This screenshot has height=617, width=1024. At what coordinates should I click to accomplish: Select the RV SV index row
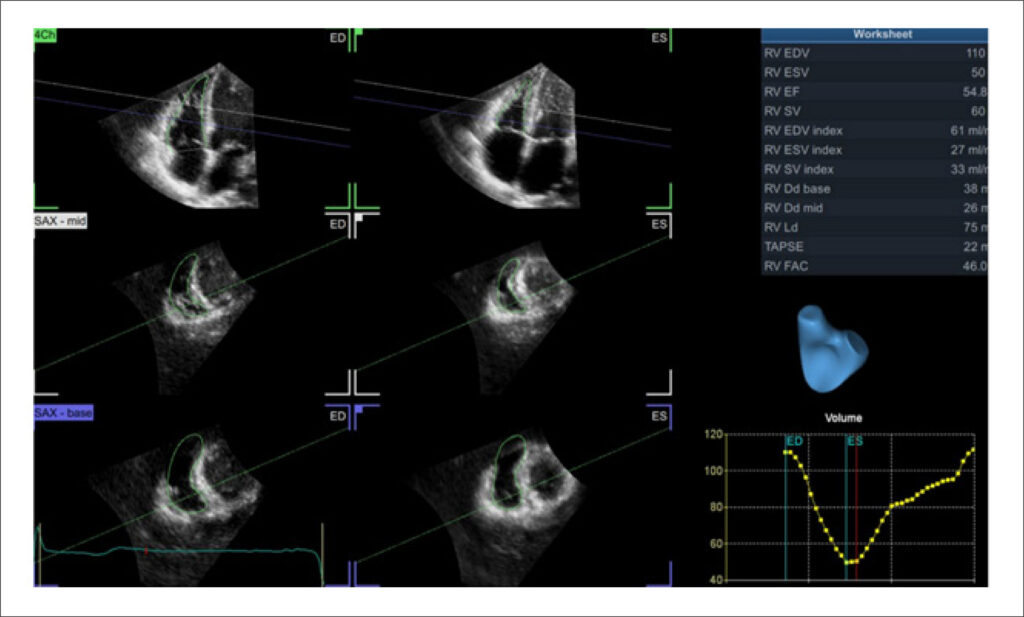pos(874,170)
